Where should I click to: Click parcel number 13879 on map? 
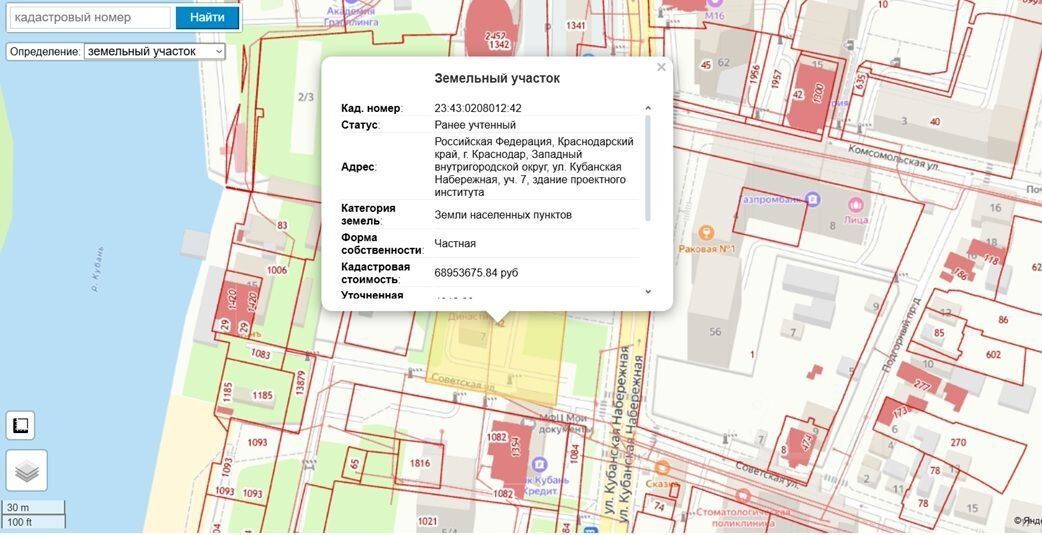click(300, 382)
